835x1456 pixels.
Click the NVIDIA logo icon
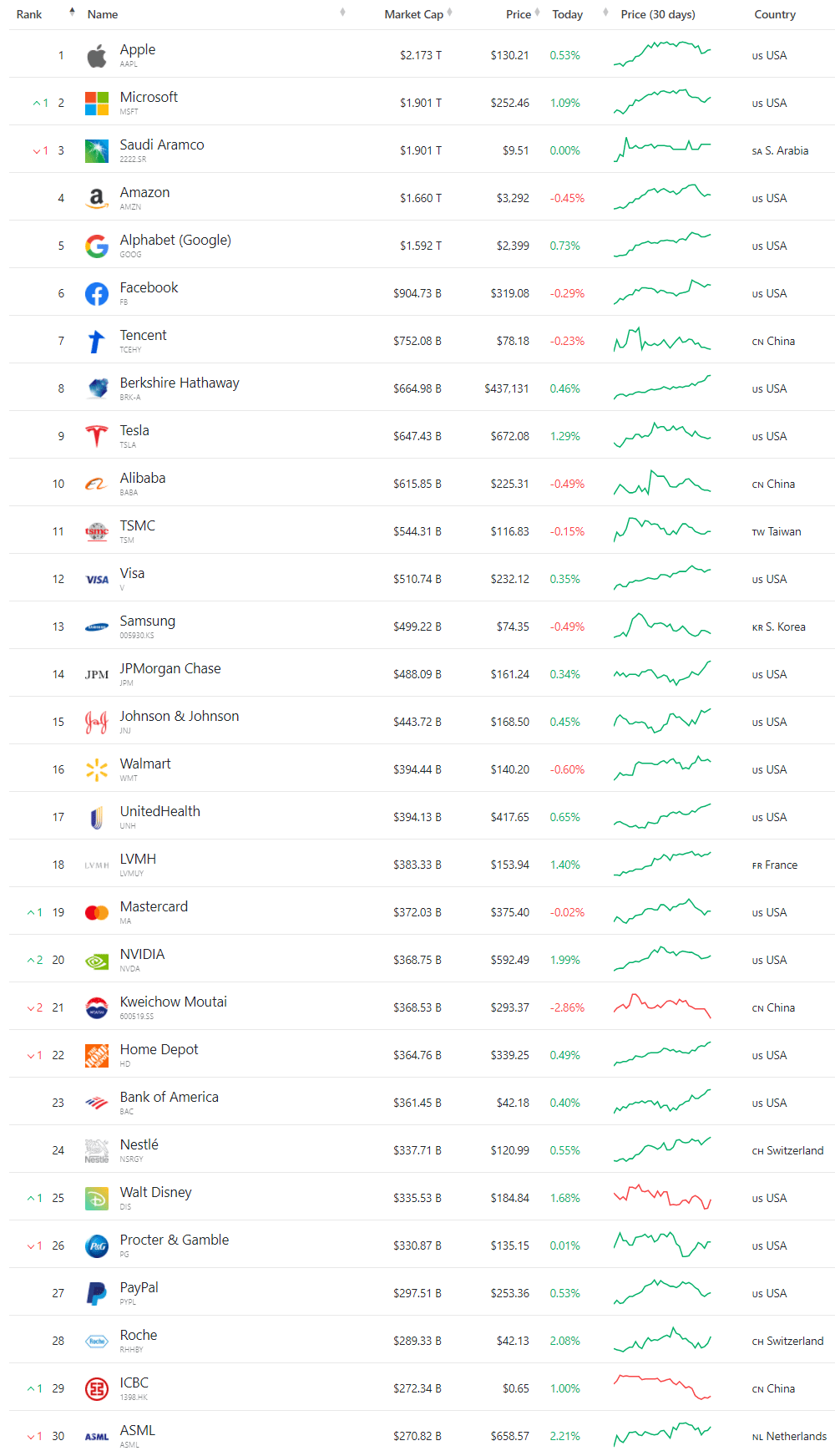tap(97, 961)
